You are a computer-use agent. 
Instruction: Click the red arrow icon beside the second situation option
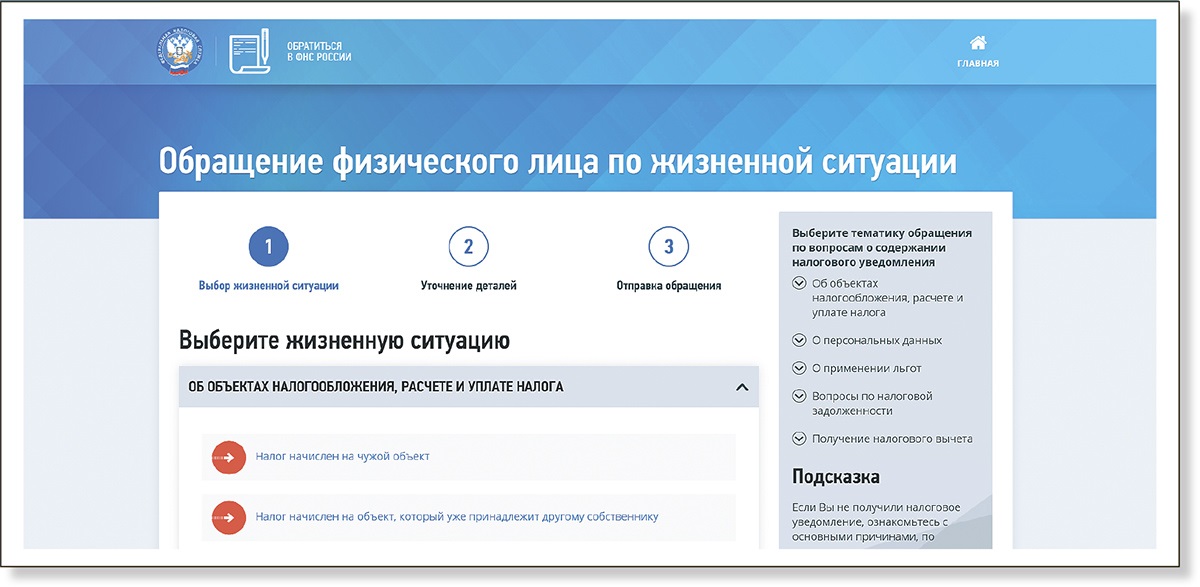[x=227, y=518]
